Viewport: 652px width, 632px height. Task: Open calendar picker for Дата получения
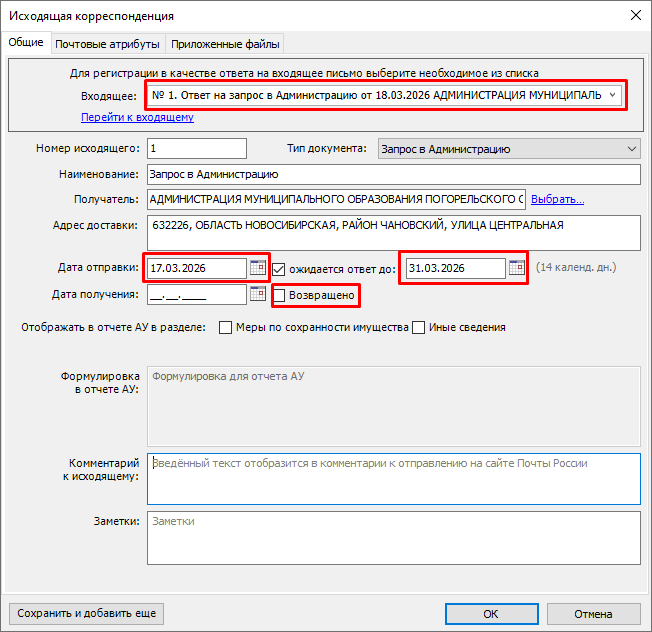pyautogui.click(x=257, y=295)
